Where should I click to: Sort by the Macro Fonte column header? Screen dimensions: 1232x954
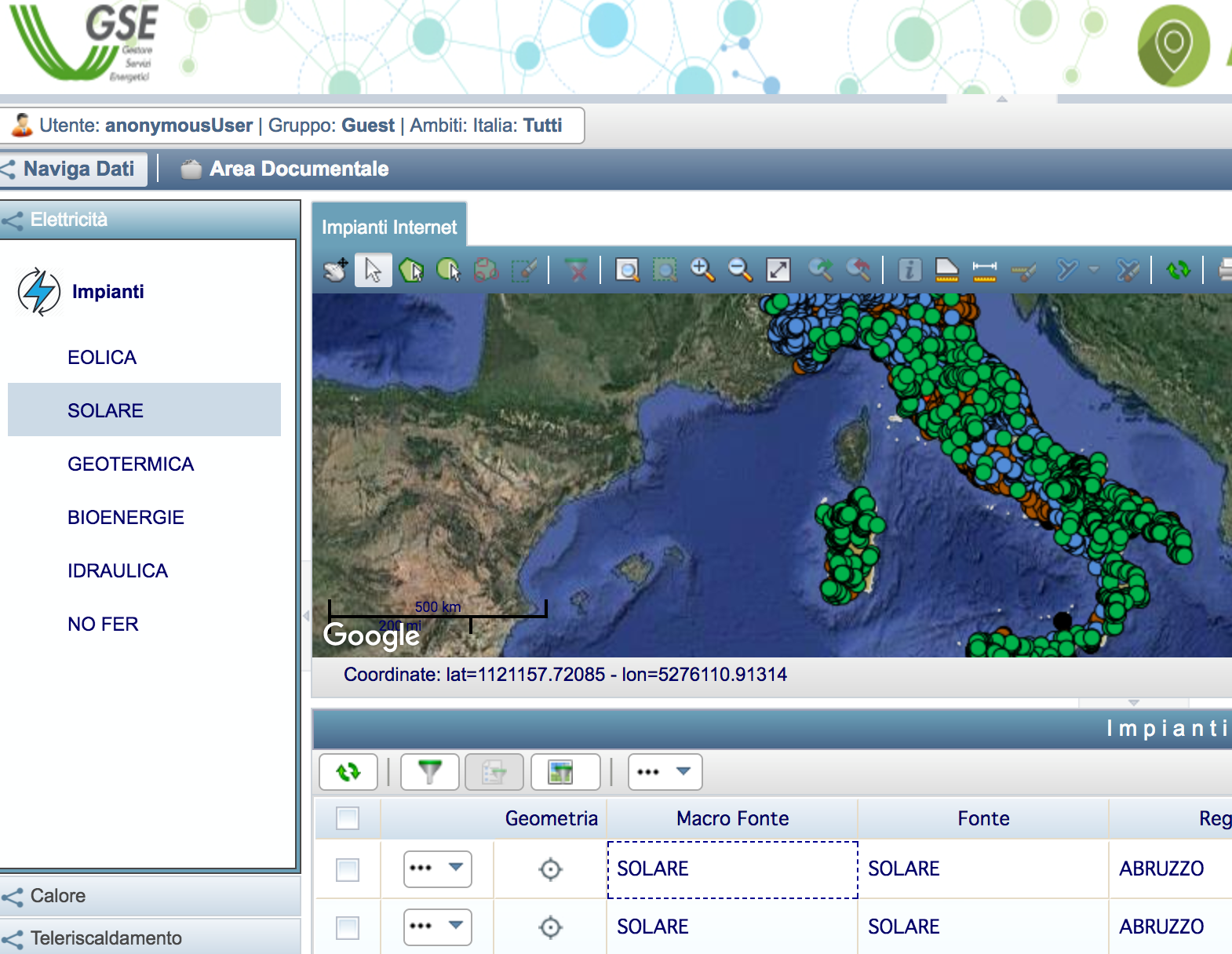click(732, 818)
